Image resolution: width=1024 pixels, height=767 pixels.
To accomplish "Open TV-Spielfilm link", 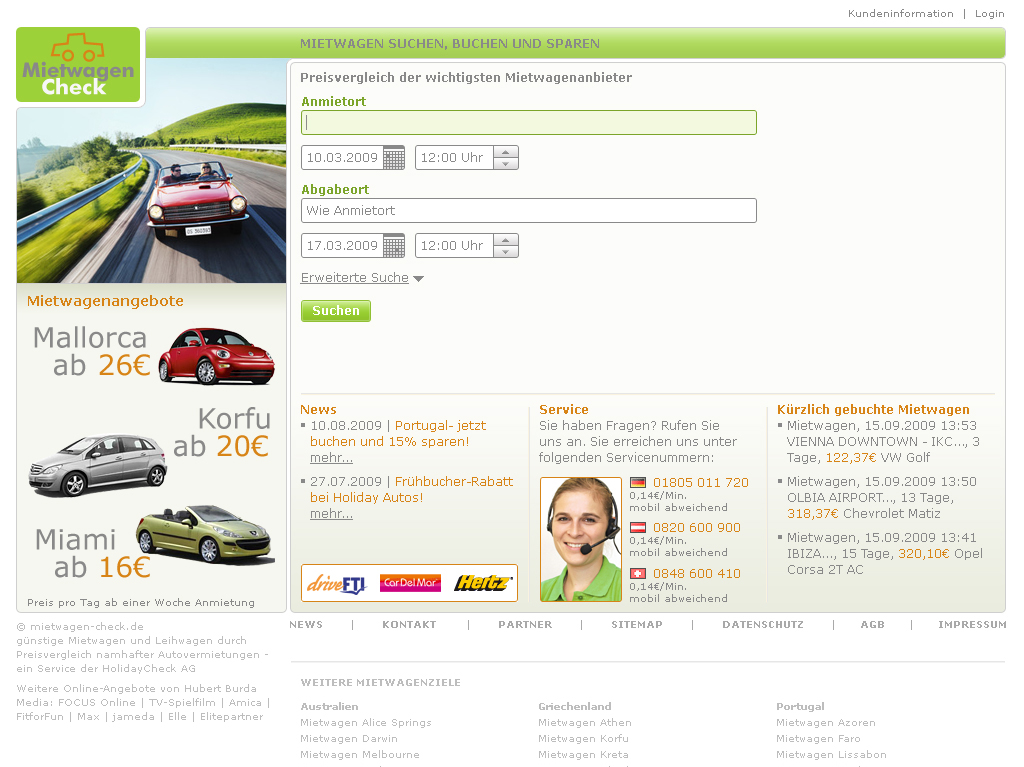I will coord(182,702).
